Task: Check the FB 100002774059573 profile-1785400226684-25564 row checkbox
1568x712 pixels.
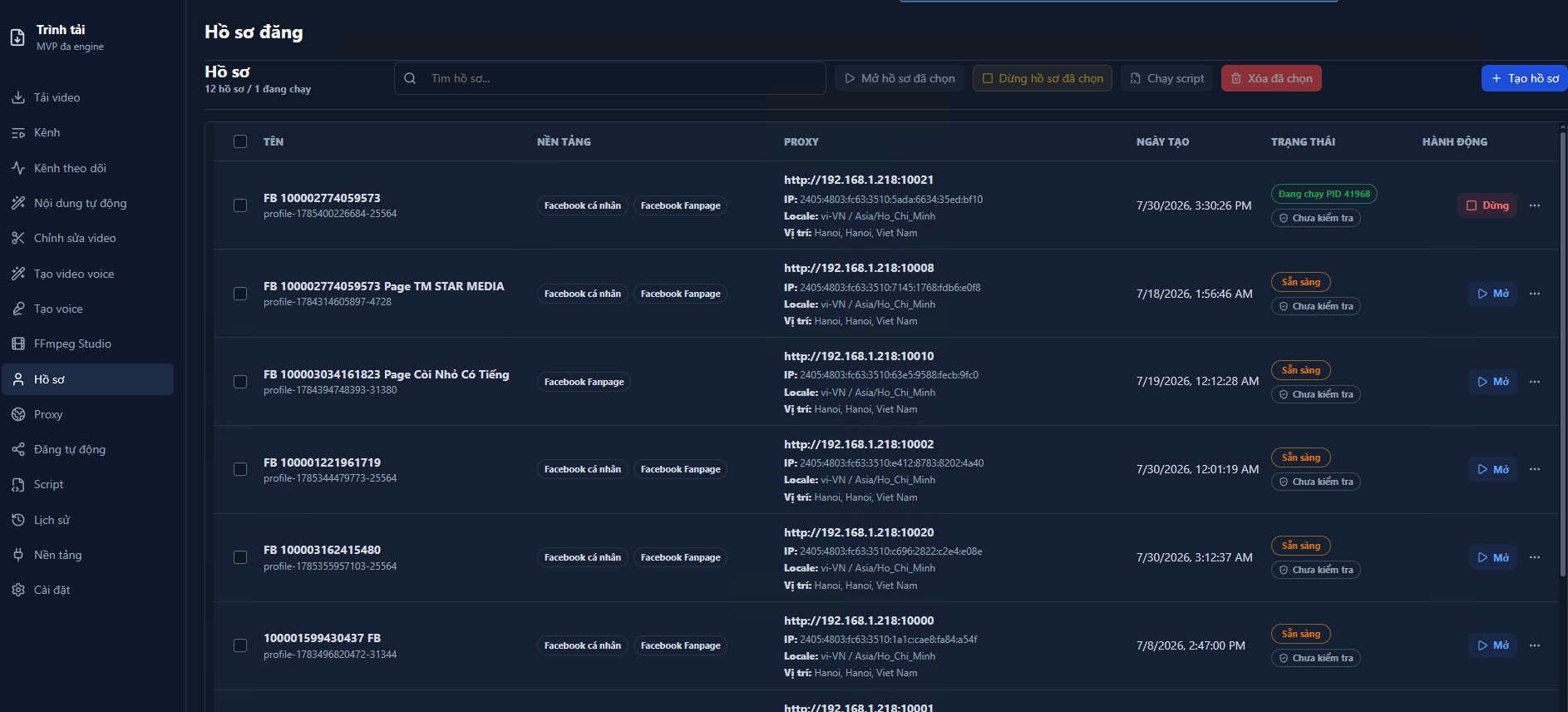Action: coord(240,205)
